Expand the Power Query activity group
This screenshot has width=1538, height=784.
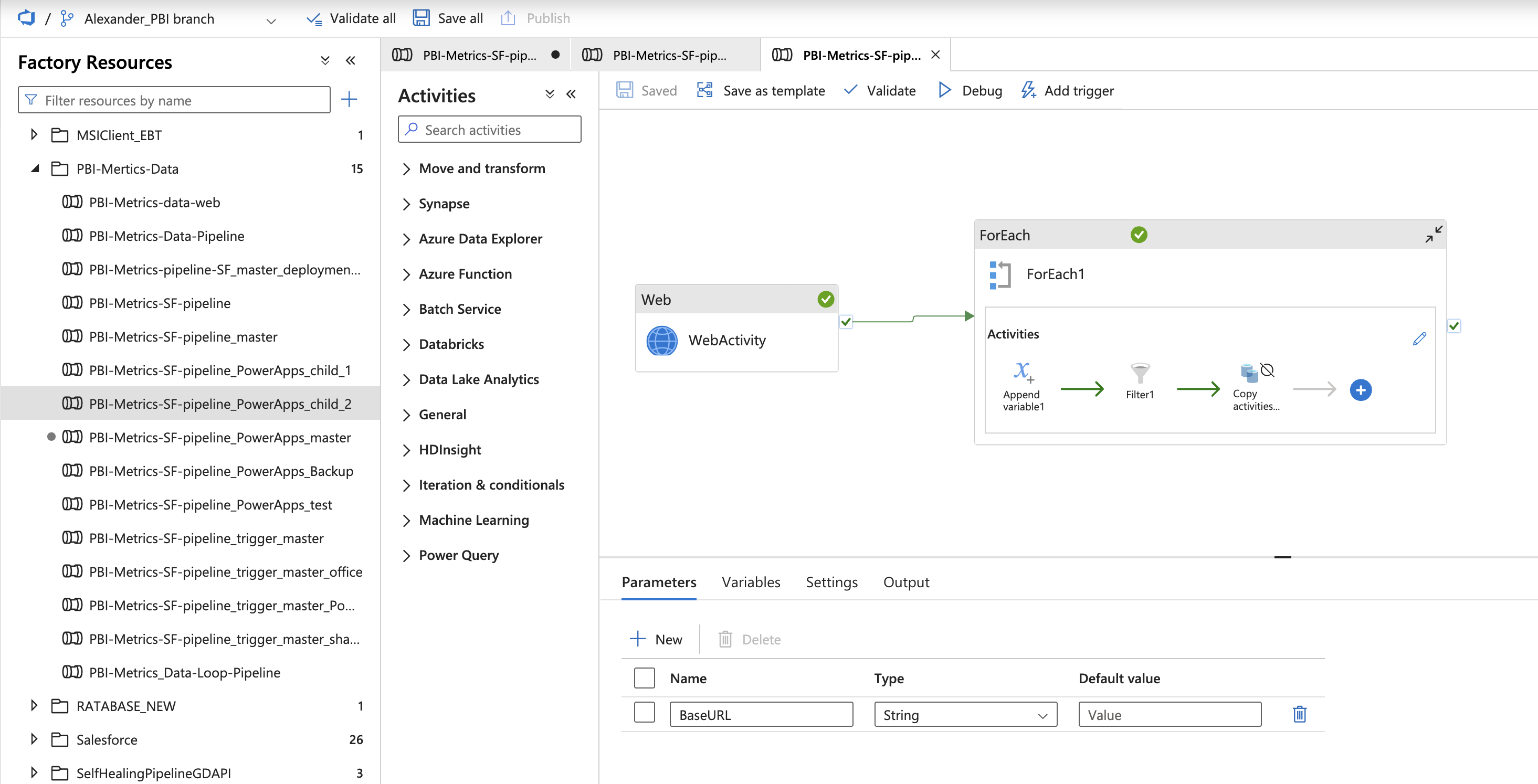coord(406,556)
